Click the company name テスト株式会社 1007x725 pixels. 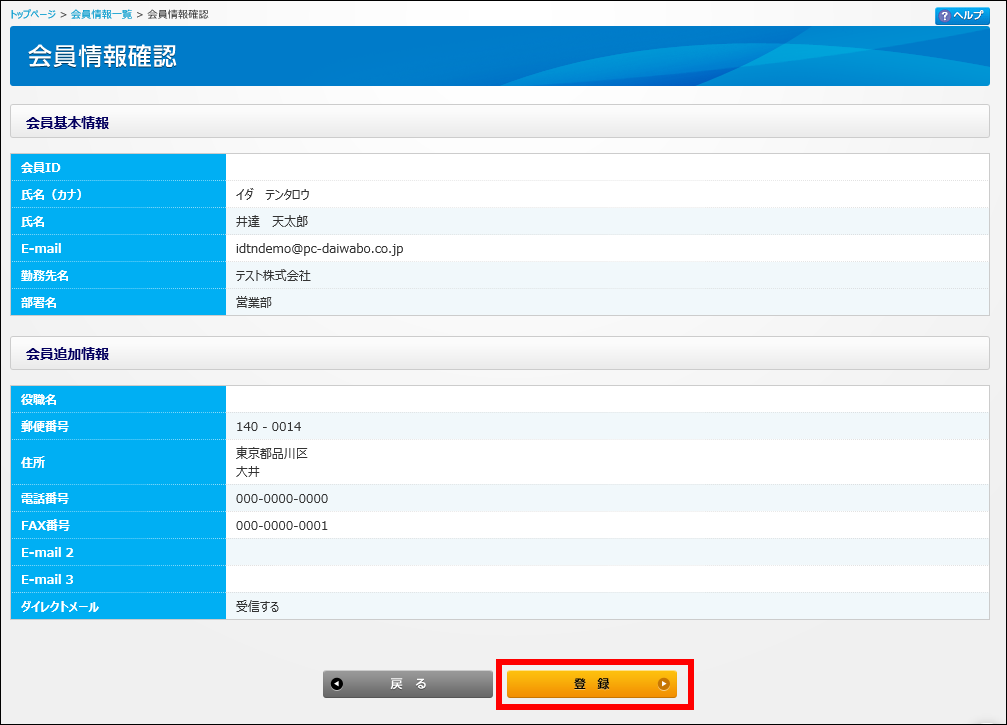coord(273,275)
